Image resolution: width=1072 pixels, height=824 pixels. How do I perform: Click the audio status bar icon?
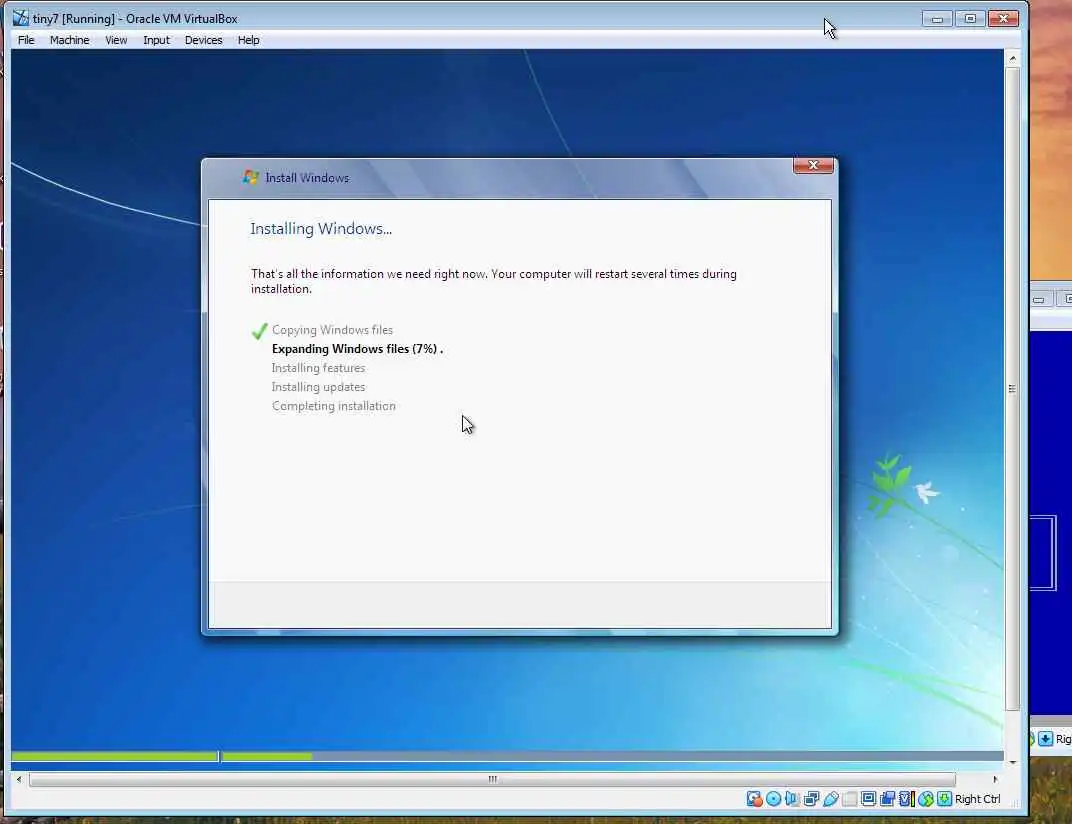(x=792, y=799)
